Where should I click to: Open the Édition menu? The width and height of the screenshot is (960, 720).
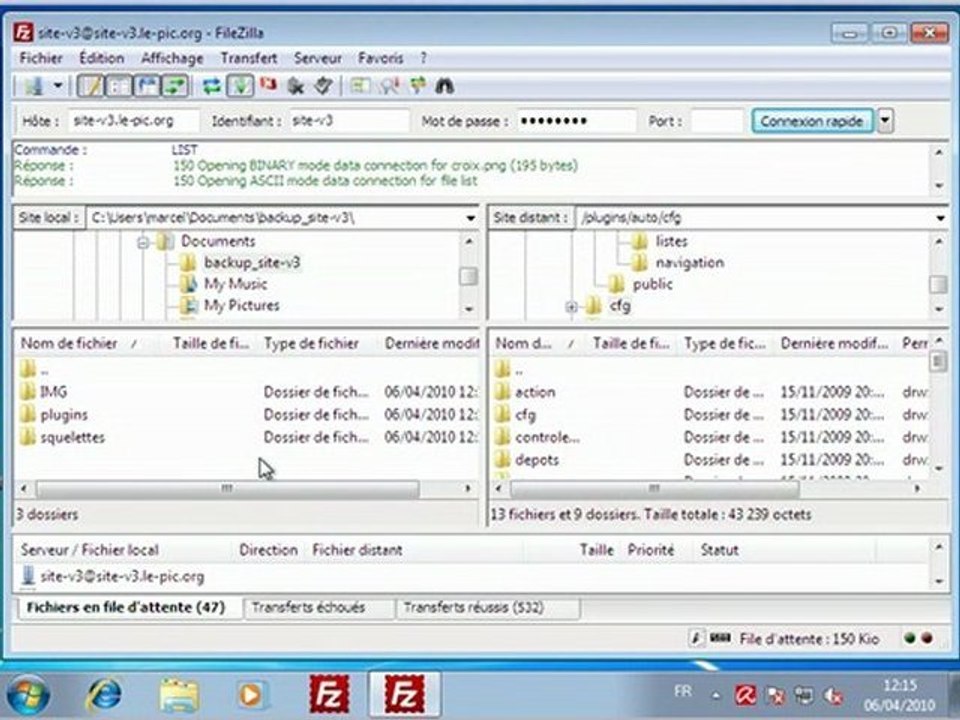[102, 58]
